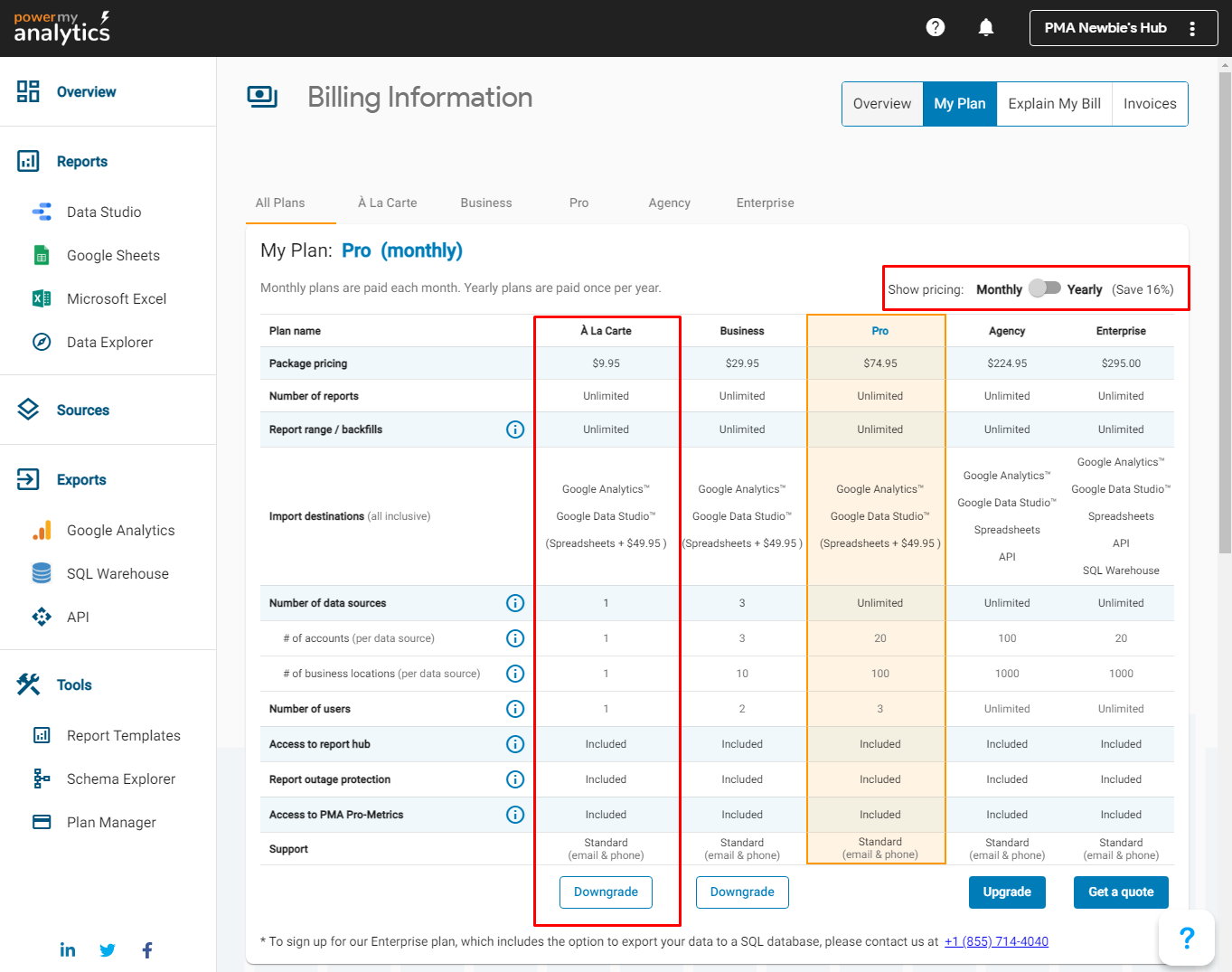Open the LinkedIn icon link

coord(68,949)
